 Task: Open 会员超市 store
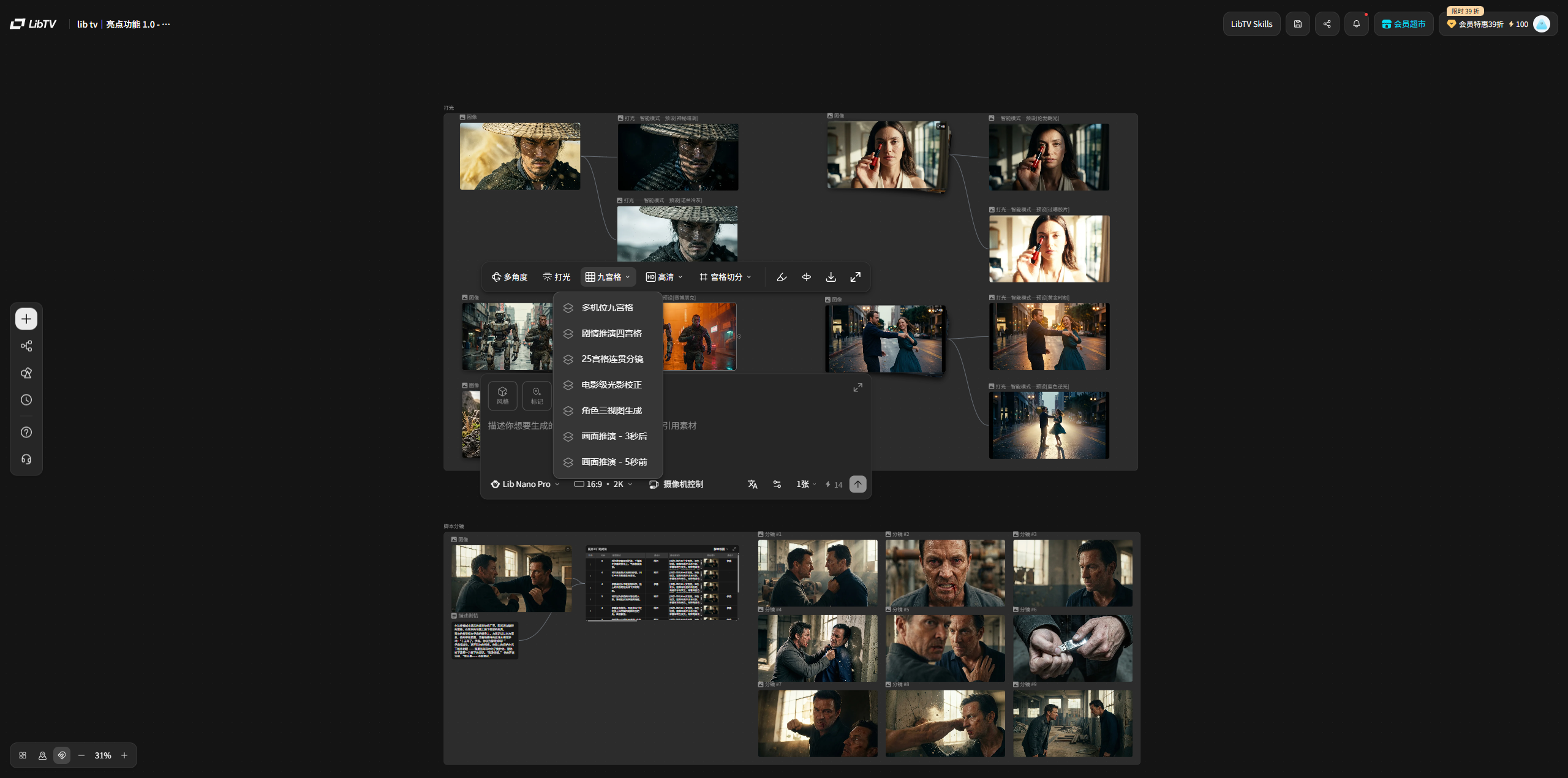1403,24
